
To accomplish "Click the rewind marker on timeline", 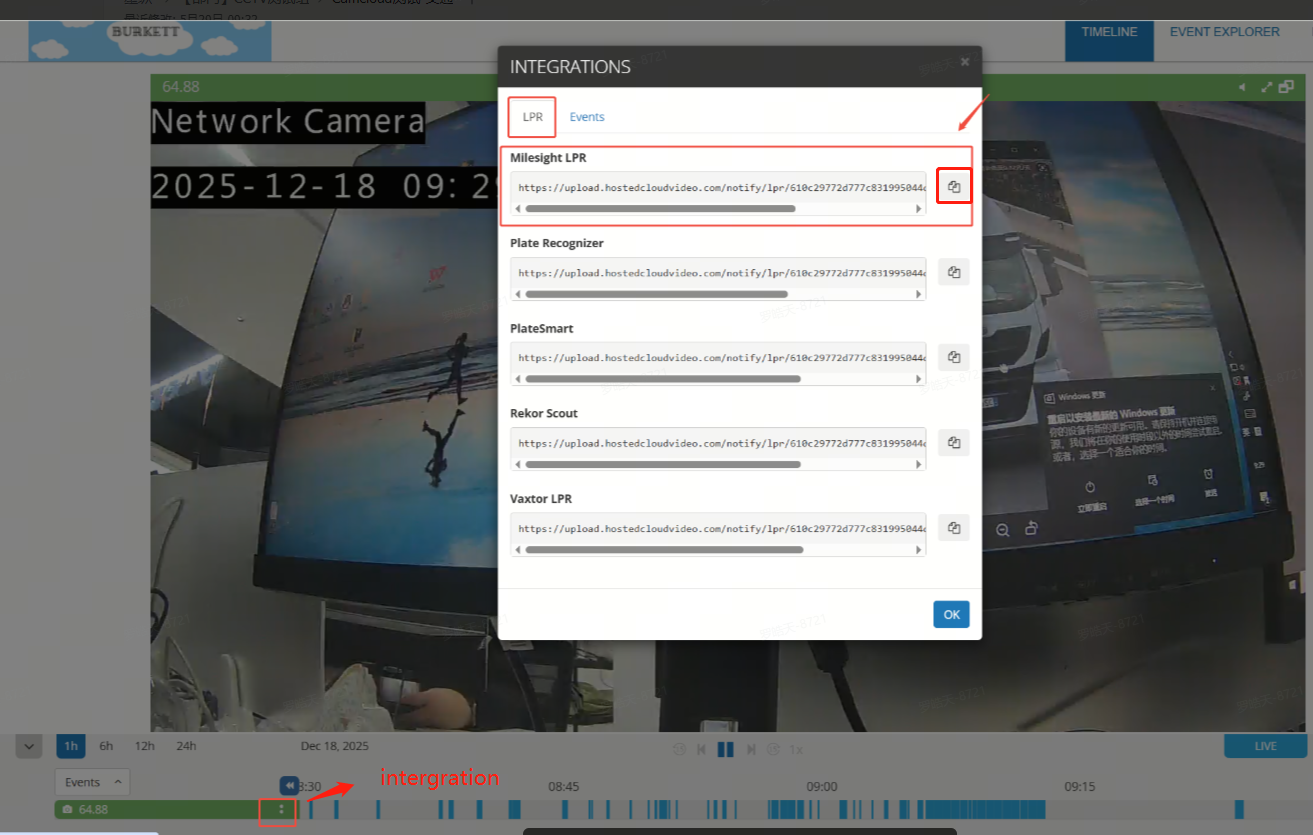I will [289, 786].
